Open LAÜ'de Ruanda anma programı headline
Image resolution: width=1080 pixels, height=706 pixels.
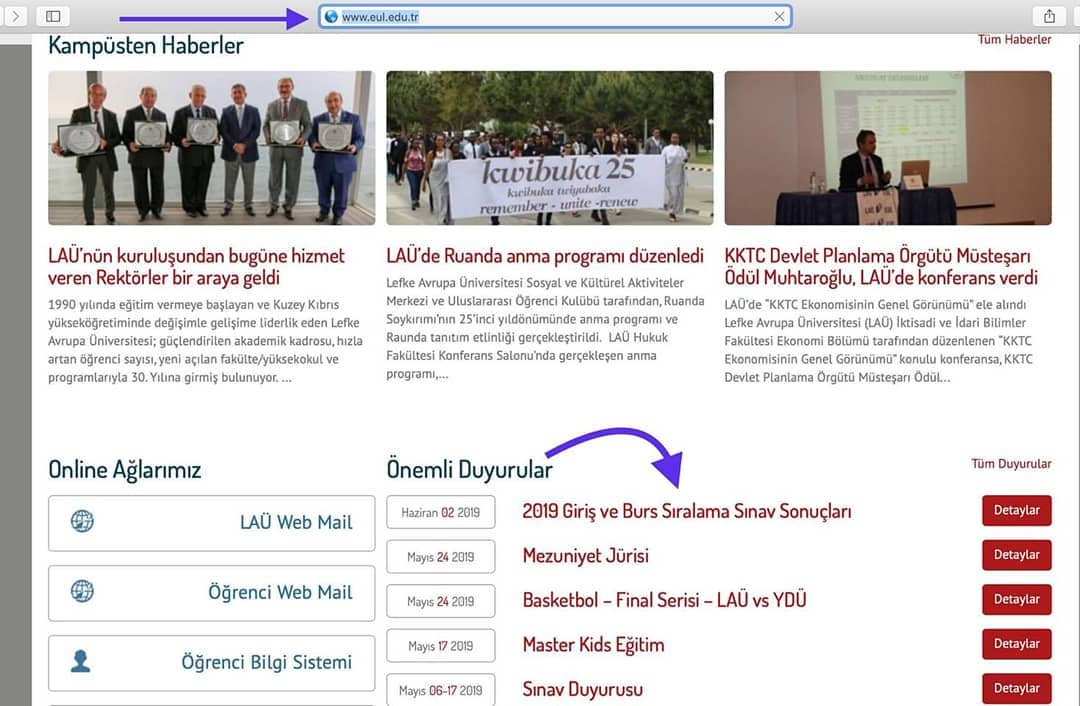(545, 256)
